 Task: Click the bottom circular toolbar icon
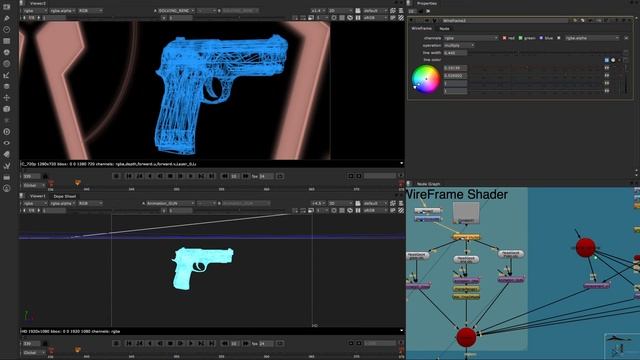point(7,189)
